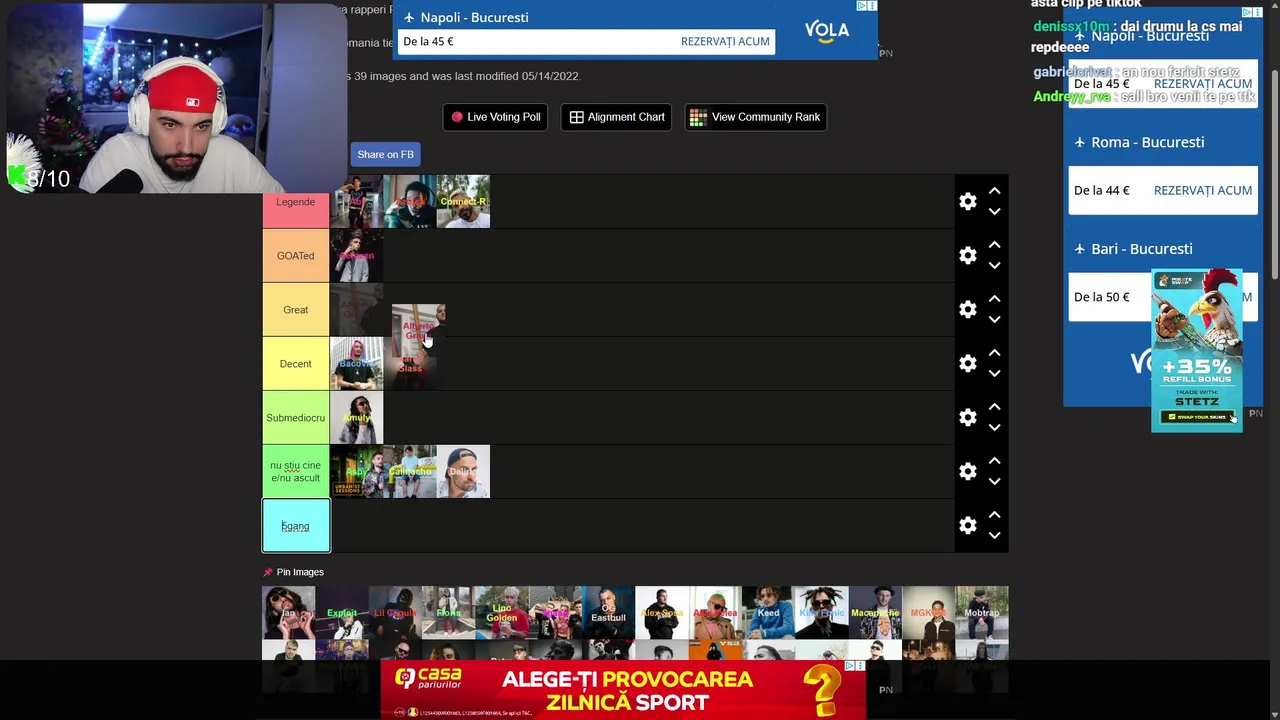Move Submediocru tier down with arrow
Image resolution: width=1280 pixels, height=720 pixels.
tap(994, 428)
